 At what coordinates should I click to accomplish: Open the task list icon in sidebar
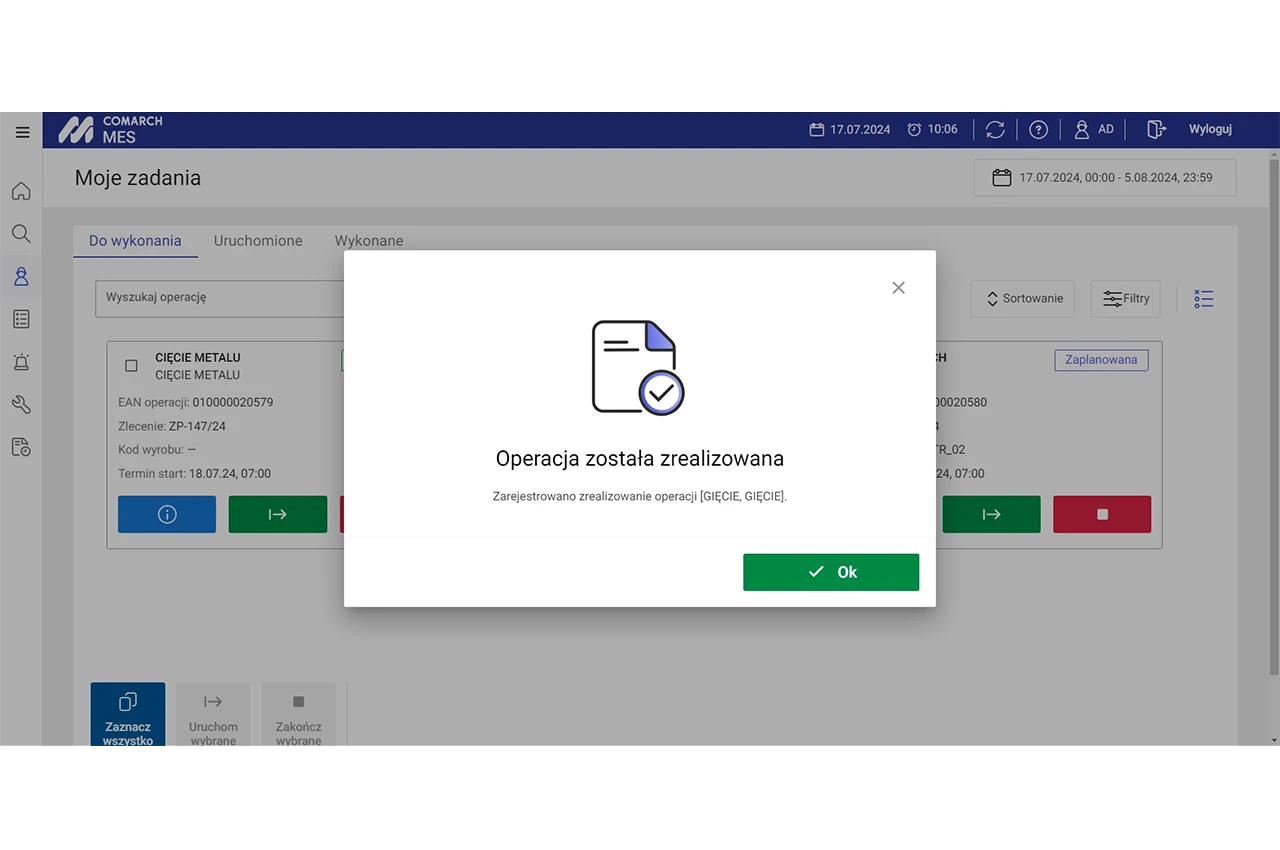pos(21,319)
